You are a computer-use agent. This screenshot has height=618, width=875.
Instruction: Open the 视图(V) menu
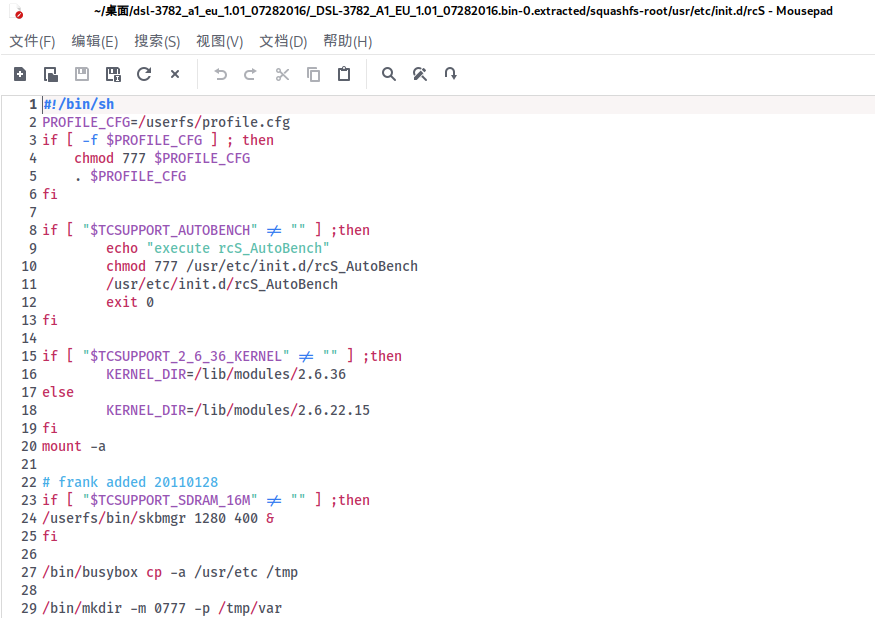click(x=220, y=41)
